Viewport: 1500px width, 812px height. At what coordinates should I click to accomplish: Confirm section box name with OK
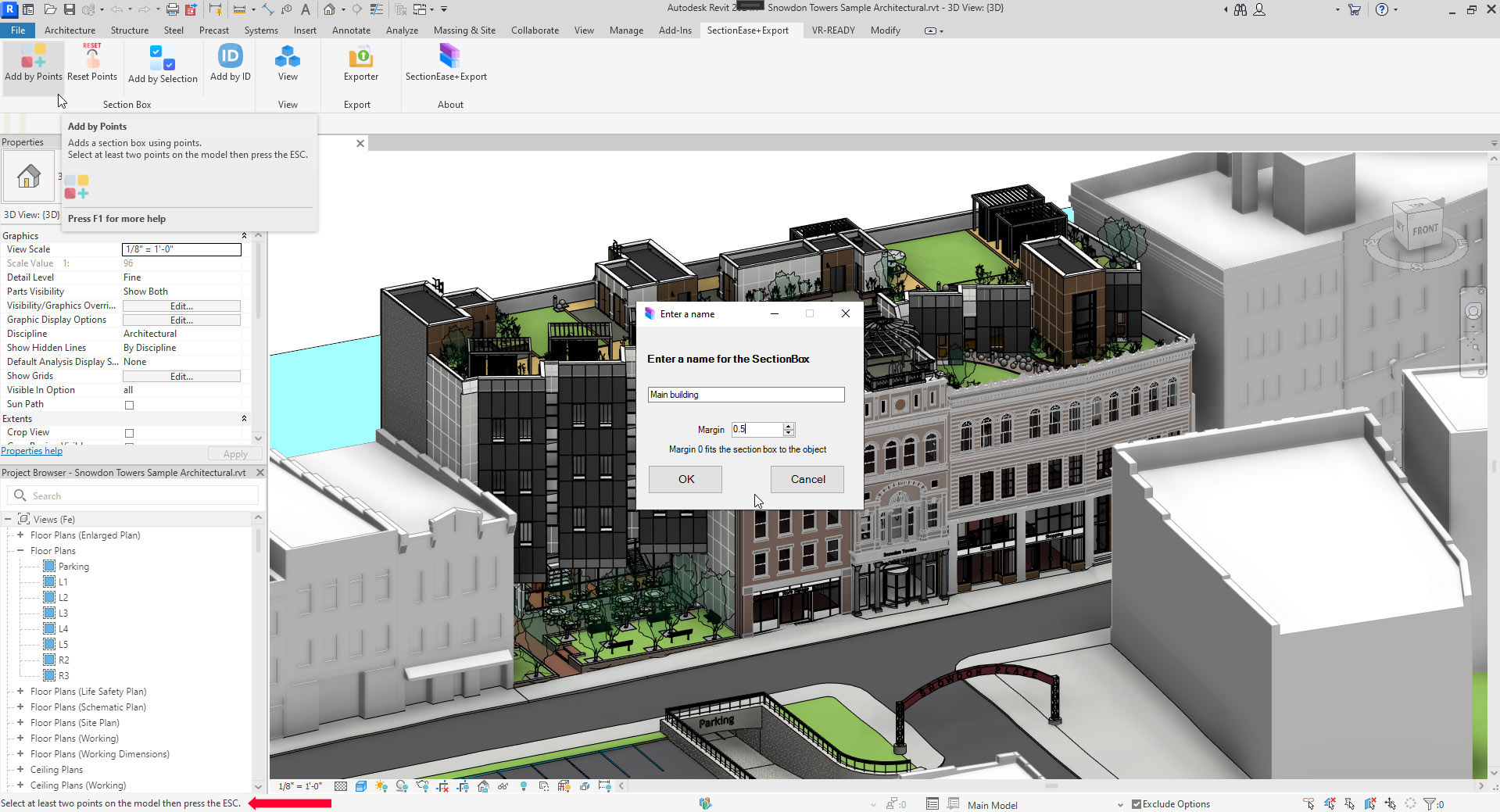coord(686,479)
